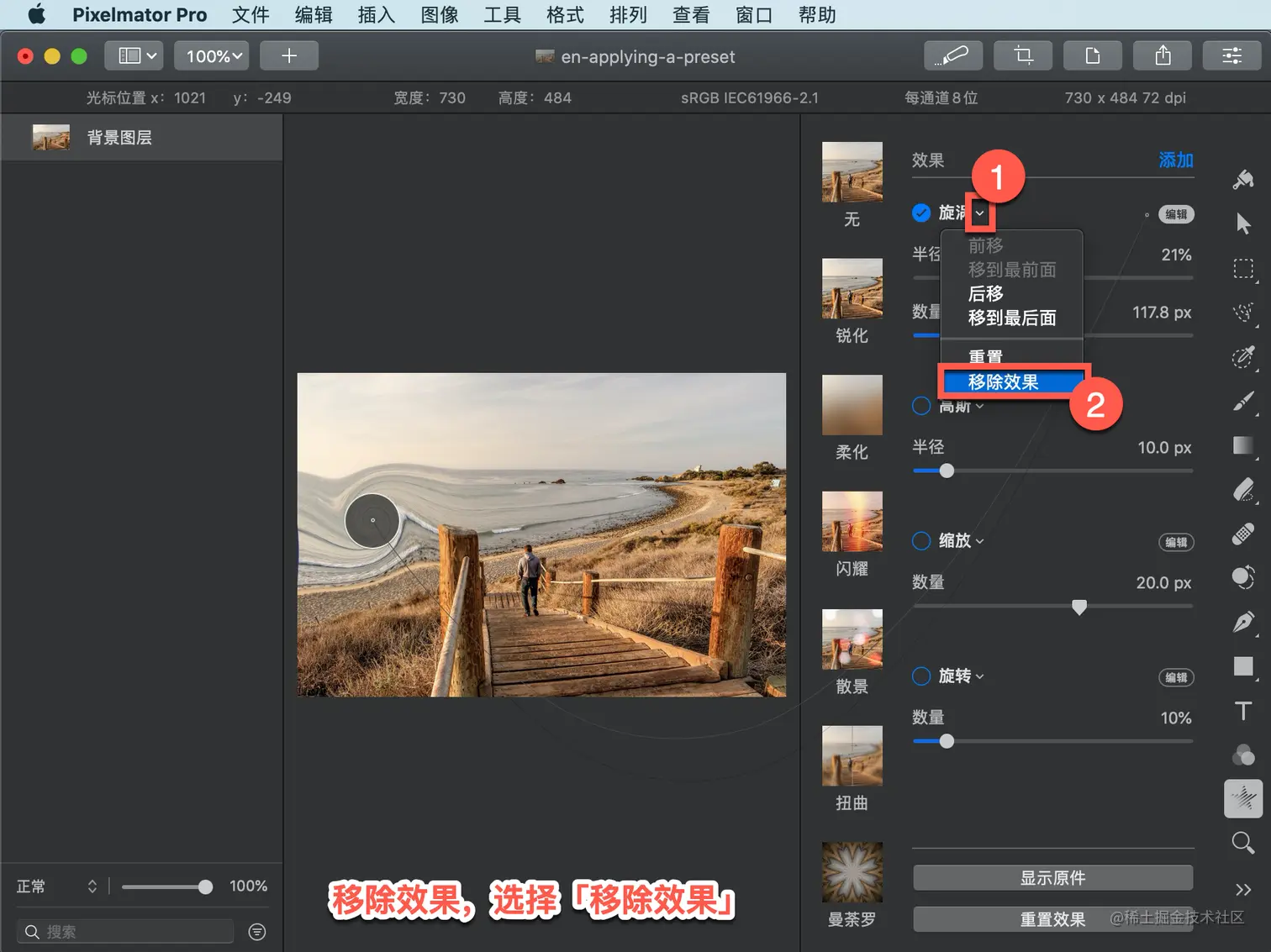Screen dimensions: 1271x952
Task: Choose 后移 from the context menu
Action: click(x=1012, y=293)
